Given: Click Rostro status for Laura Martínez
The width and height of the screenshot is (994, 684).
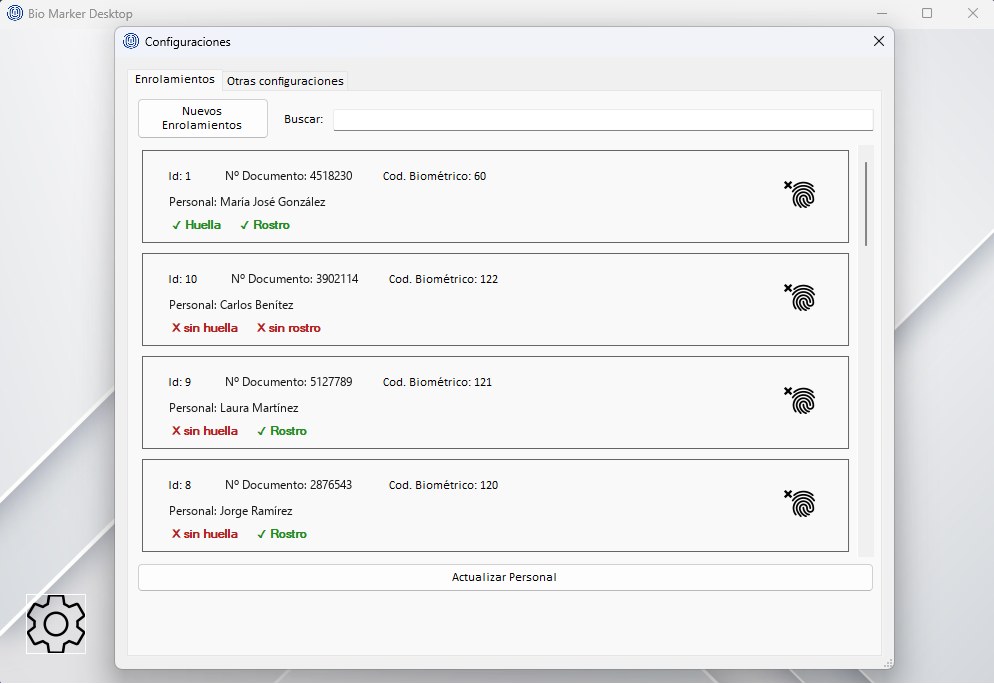Looking at the screenshot, I should [x=282, y=431].
